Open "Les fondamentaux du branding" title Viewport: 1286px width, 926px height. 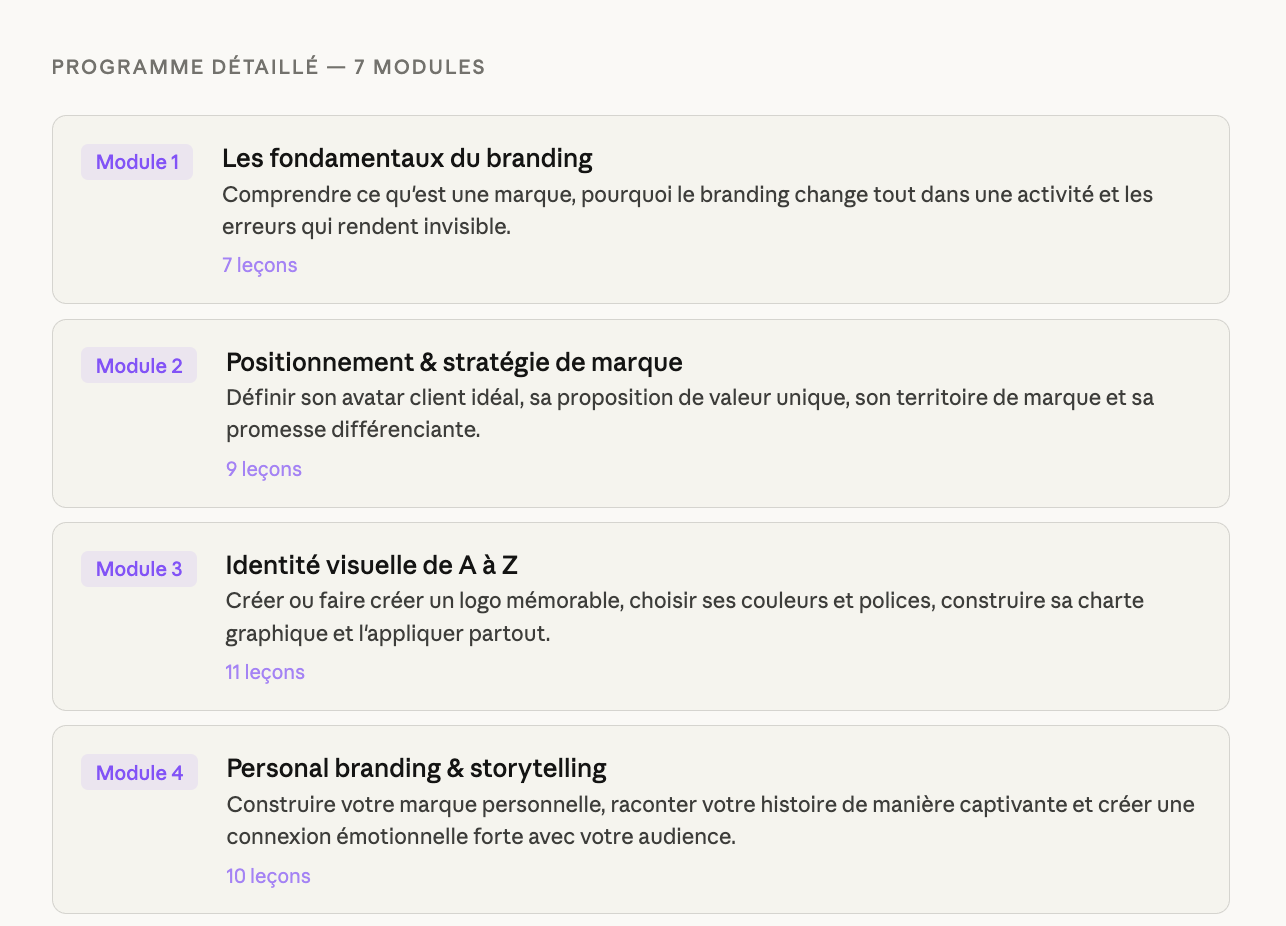coord(407,158)
